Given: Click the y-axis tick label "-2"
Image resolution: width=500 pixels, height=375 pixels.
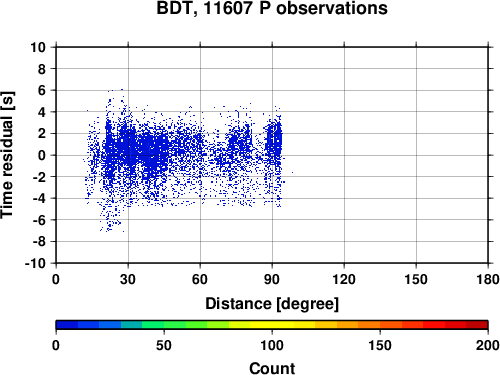Looking at the screenshot, I should 39,177.
